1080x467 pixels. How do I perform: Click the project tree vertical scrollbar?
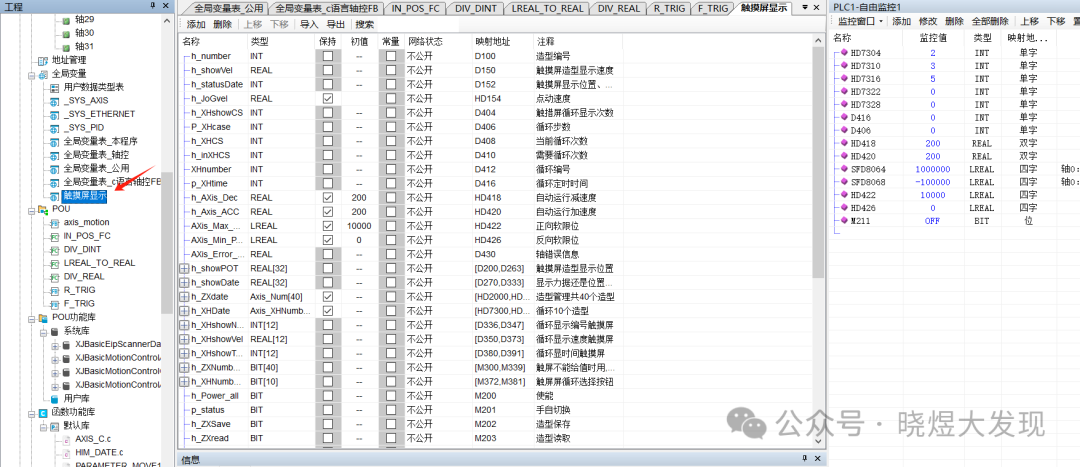coord(167,242)
